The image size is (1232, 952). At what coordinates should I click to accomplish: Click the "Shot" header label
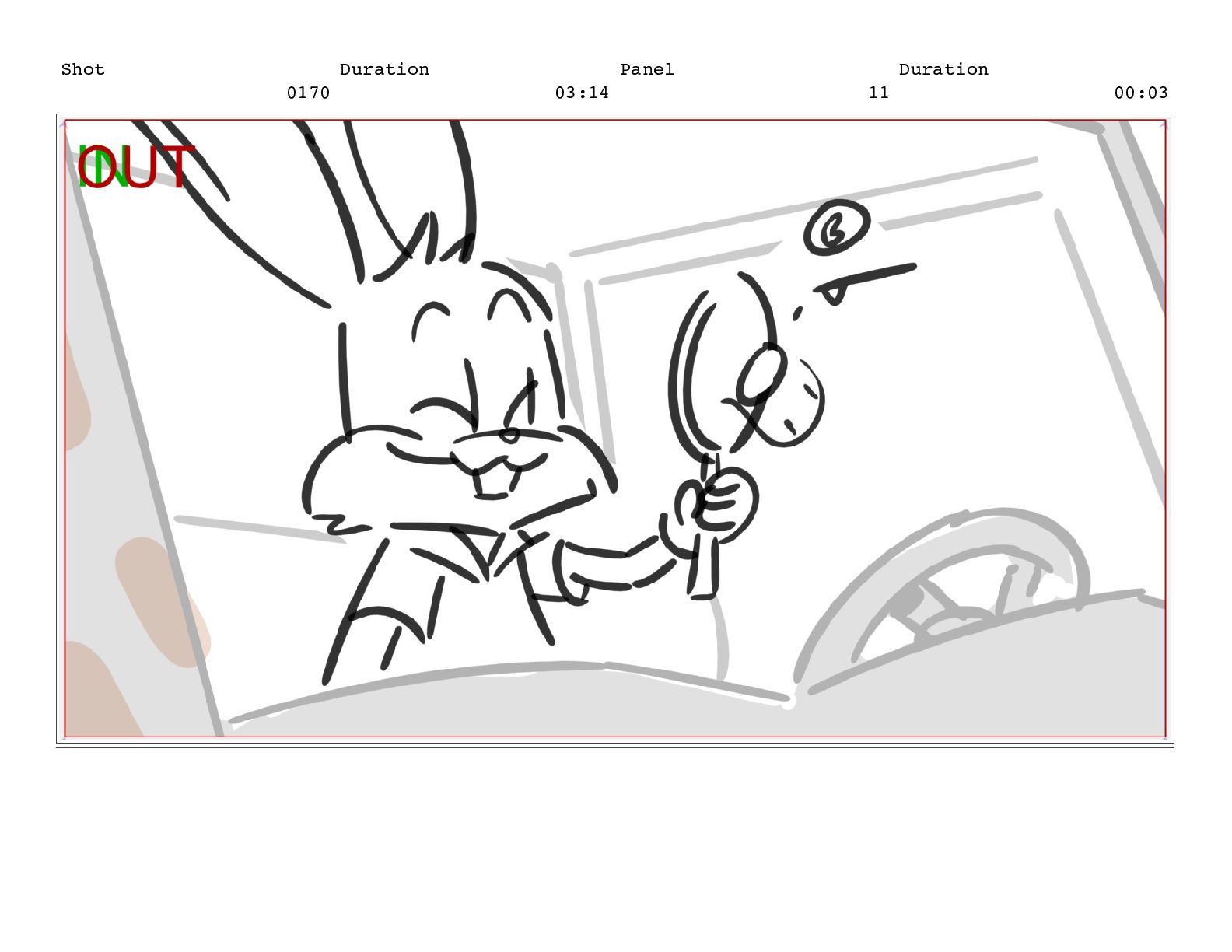(x=82, y=69)
